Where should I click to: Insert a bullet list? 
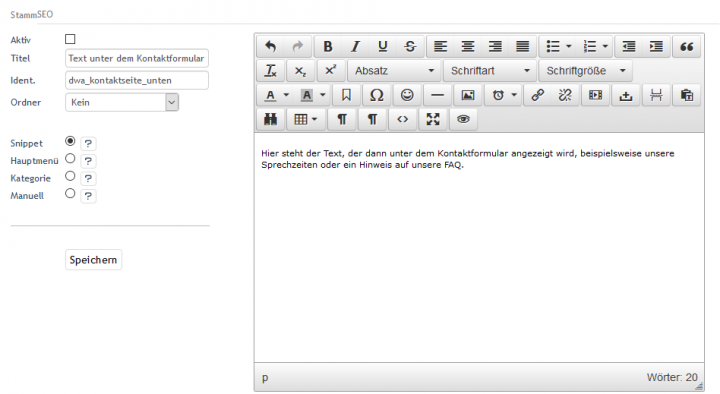553,46
